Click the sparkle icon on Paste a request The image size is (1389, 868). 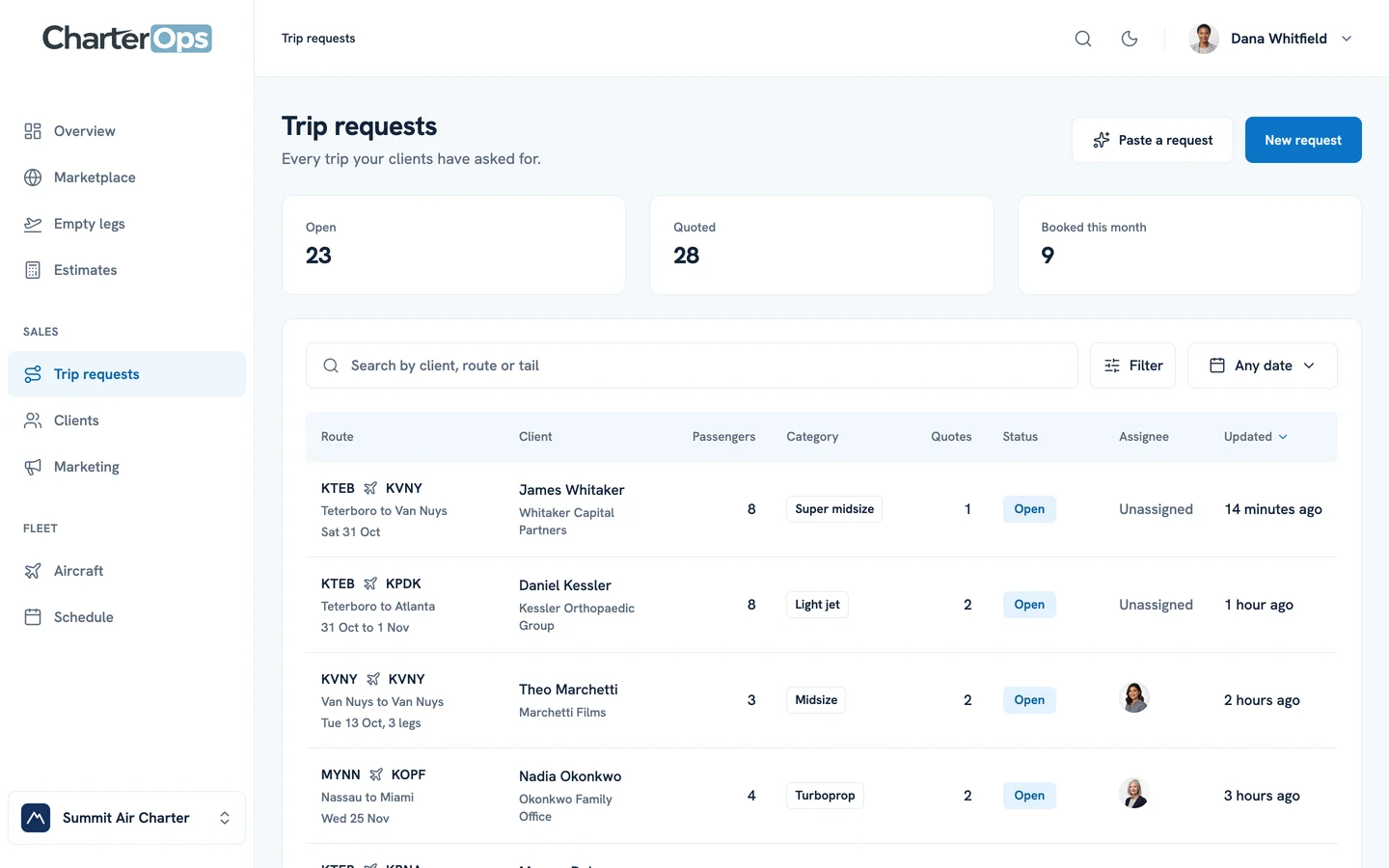[1102, 140]
